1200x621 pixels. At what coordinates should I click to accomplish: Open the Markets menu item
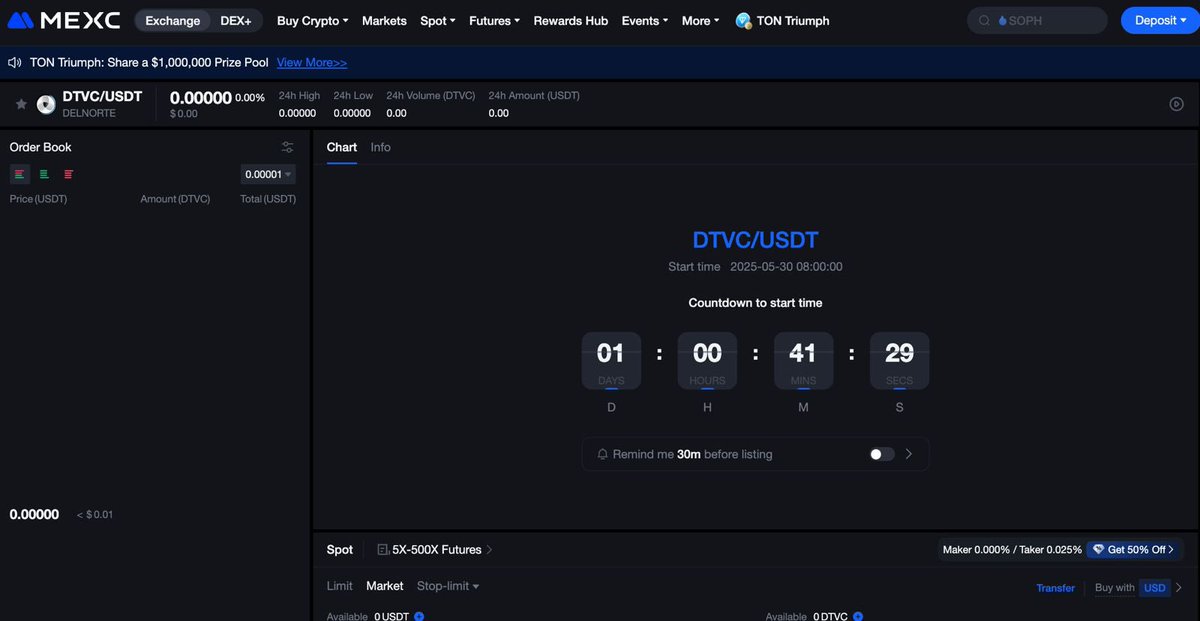(x=384, y=20)
